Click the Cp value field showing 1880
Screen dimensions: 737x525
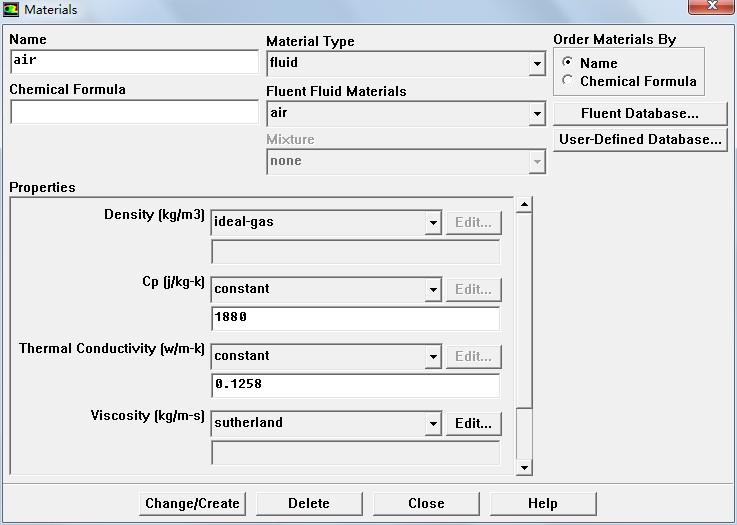pyautogui.click(x=355, y=318)
